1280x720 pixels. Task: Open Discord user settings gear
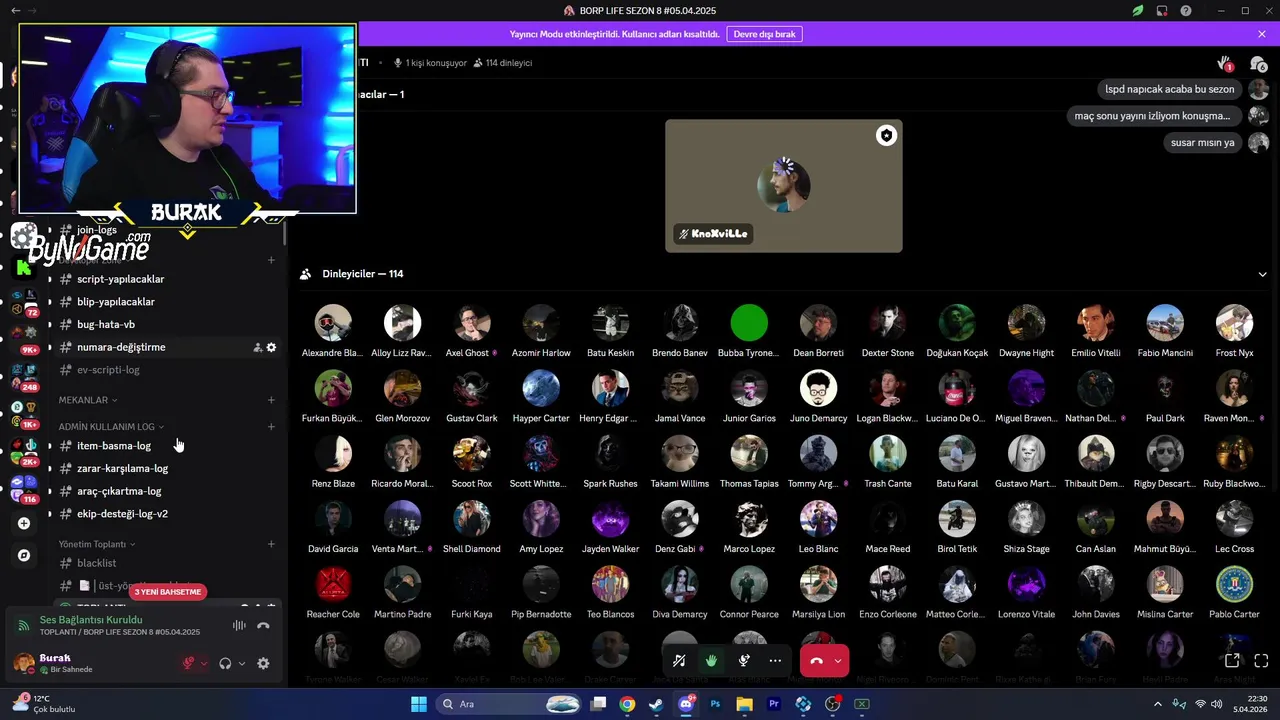pyautogui.click(x=264, y=663)
